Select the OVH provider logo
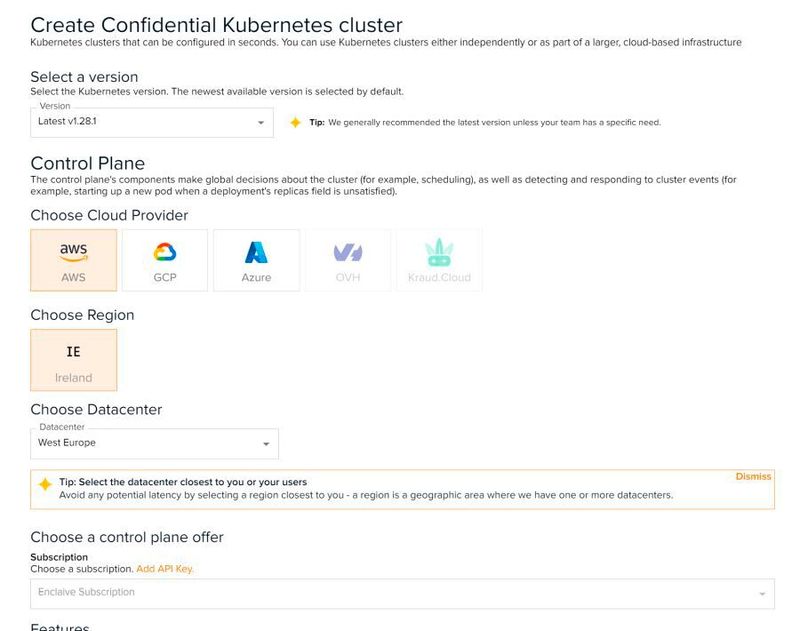Screen dimensions: 800x631 [x=348, y=253]
